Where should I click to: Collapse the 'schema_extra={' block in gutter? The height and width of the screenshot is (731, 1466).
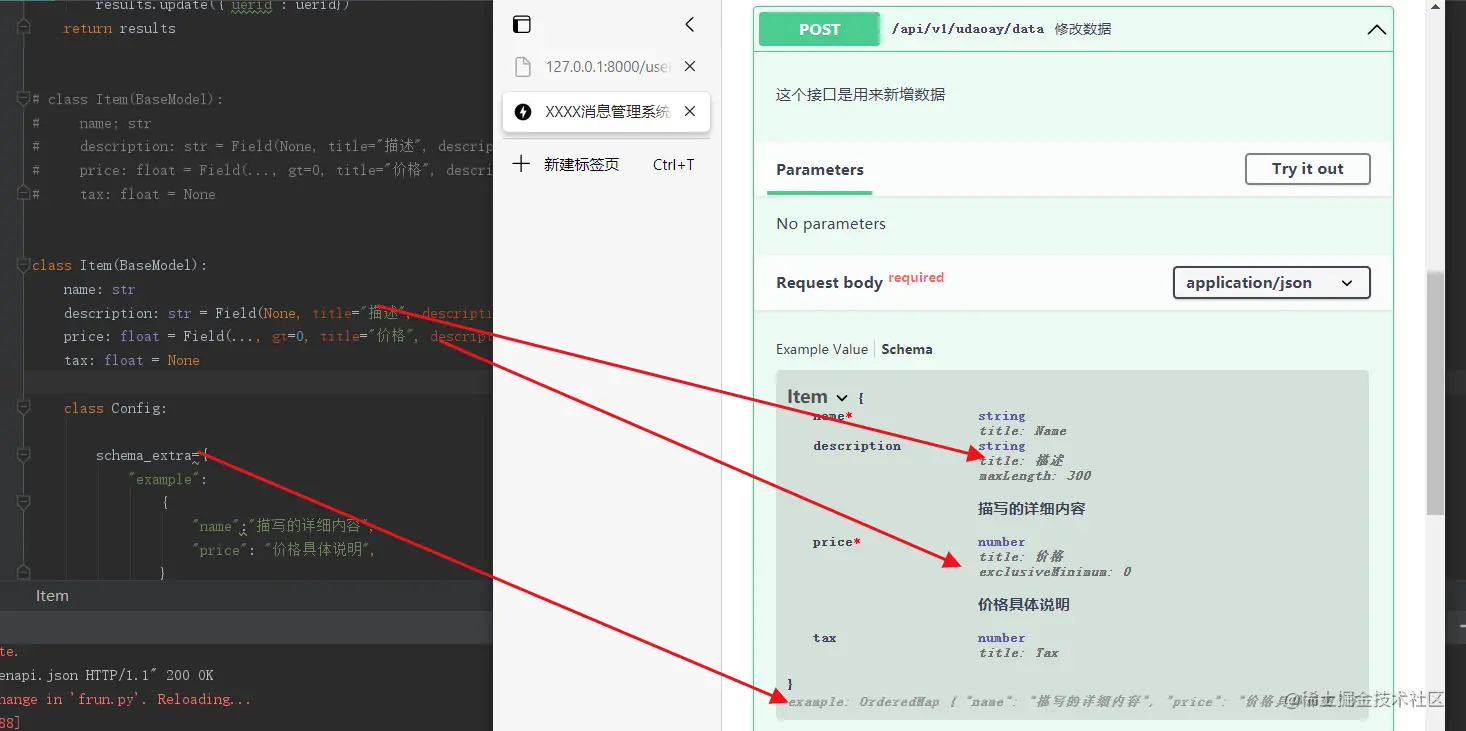pyautogui.click(x=26, y=456)
